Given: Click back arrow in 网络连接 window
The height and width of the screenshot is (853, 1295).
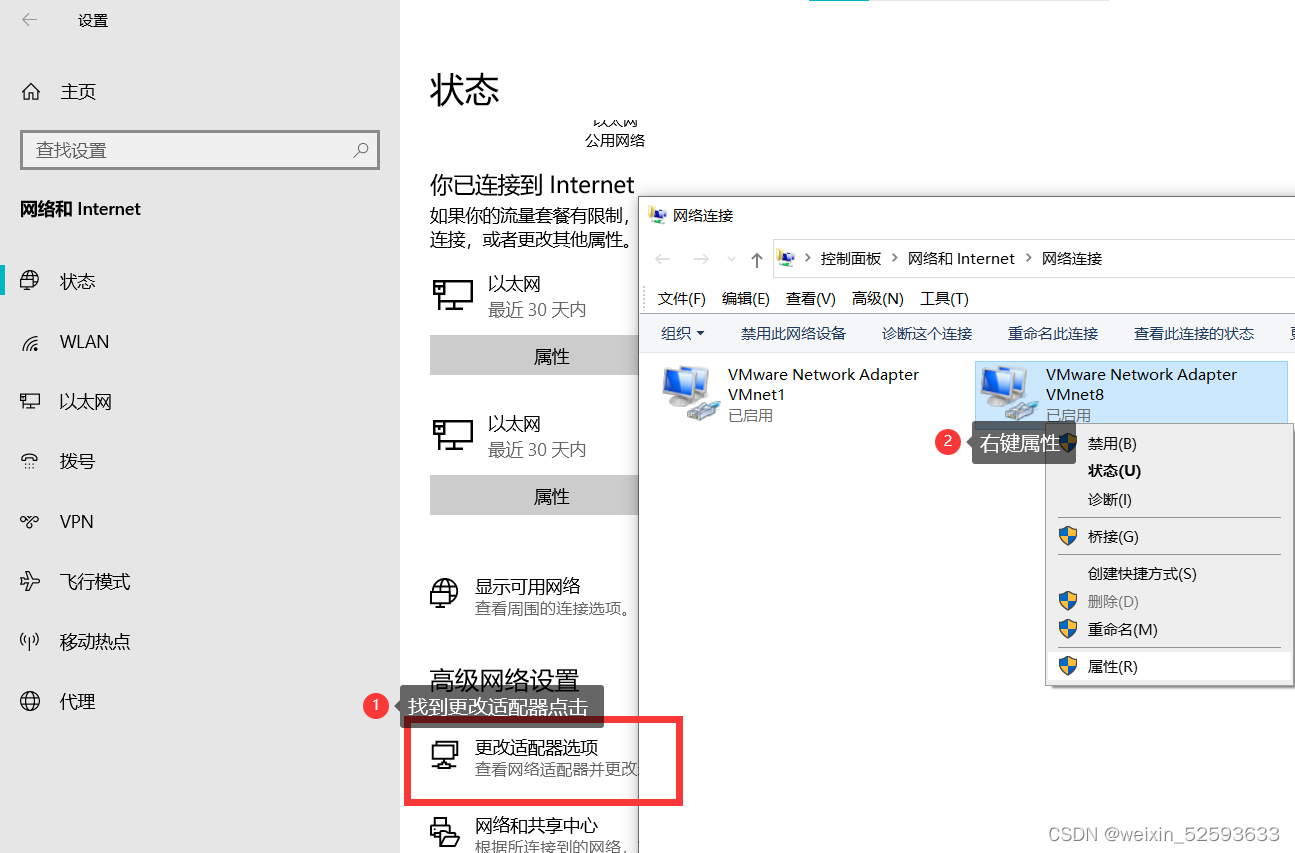Looking at the screenshot, I should (x=663, y=259).
